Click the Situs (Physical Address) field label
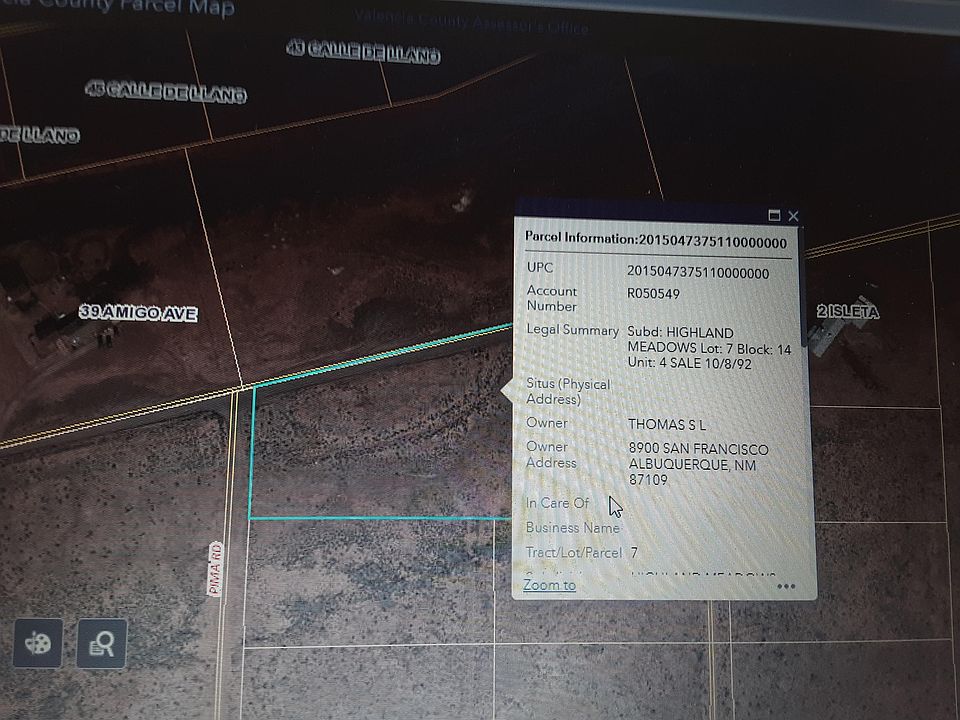The width and height of the screenshot is (960, 720). click(568, 391)
